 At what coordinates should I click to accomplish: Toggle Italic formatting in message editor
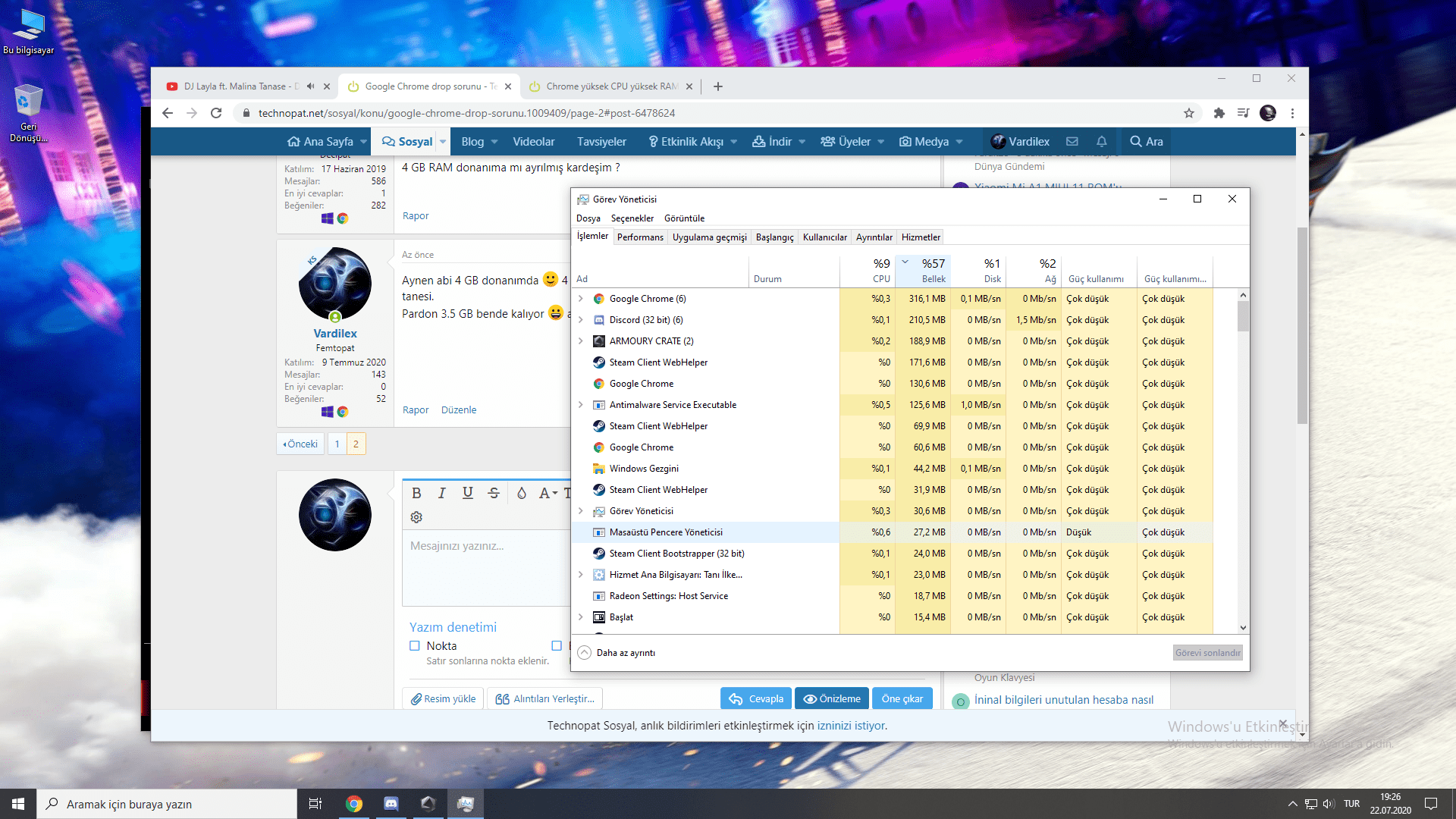442,493
